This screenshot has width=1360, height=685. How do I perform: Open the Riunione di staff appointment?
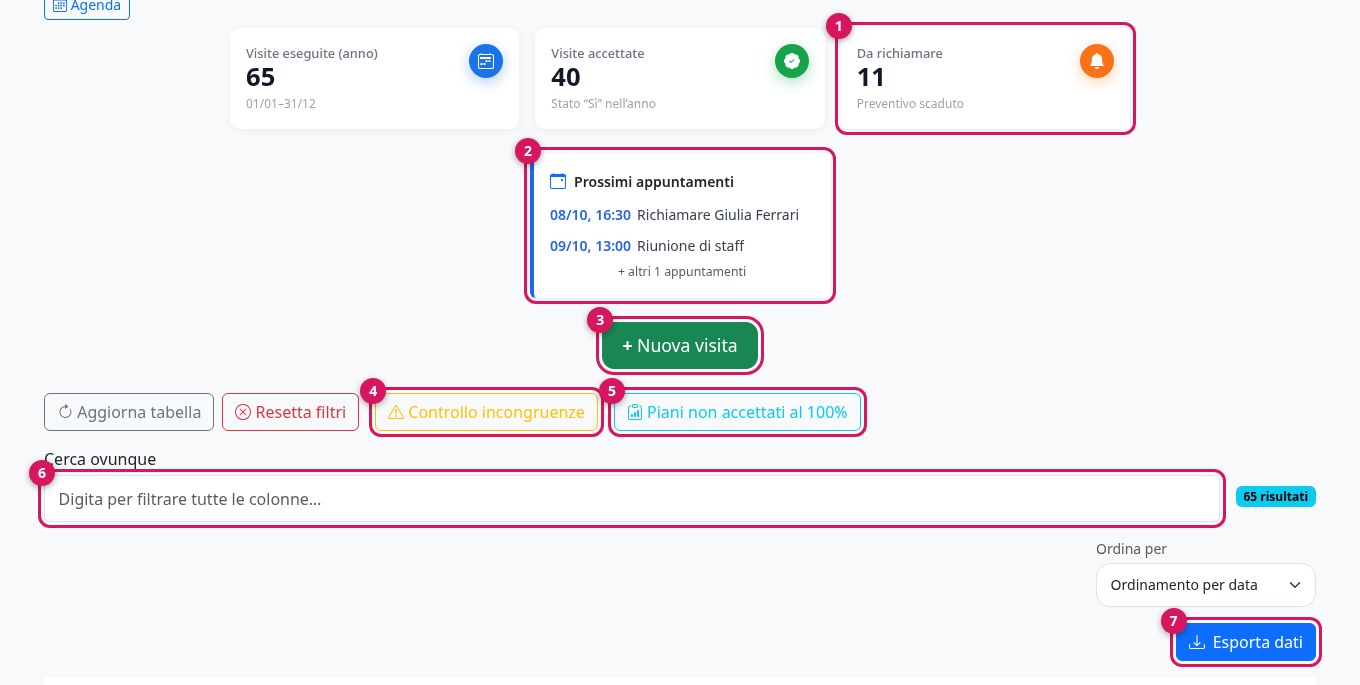(x=647, y=246)
